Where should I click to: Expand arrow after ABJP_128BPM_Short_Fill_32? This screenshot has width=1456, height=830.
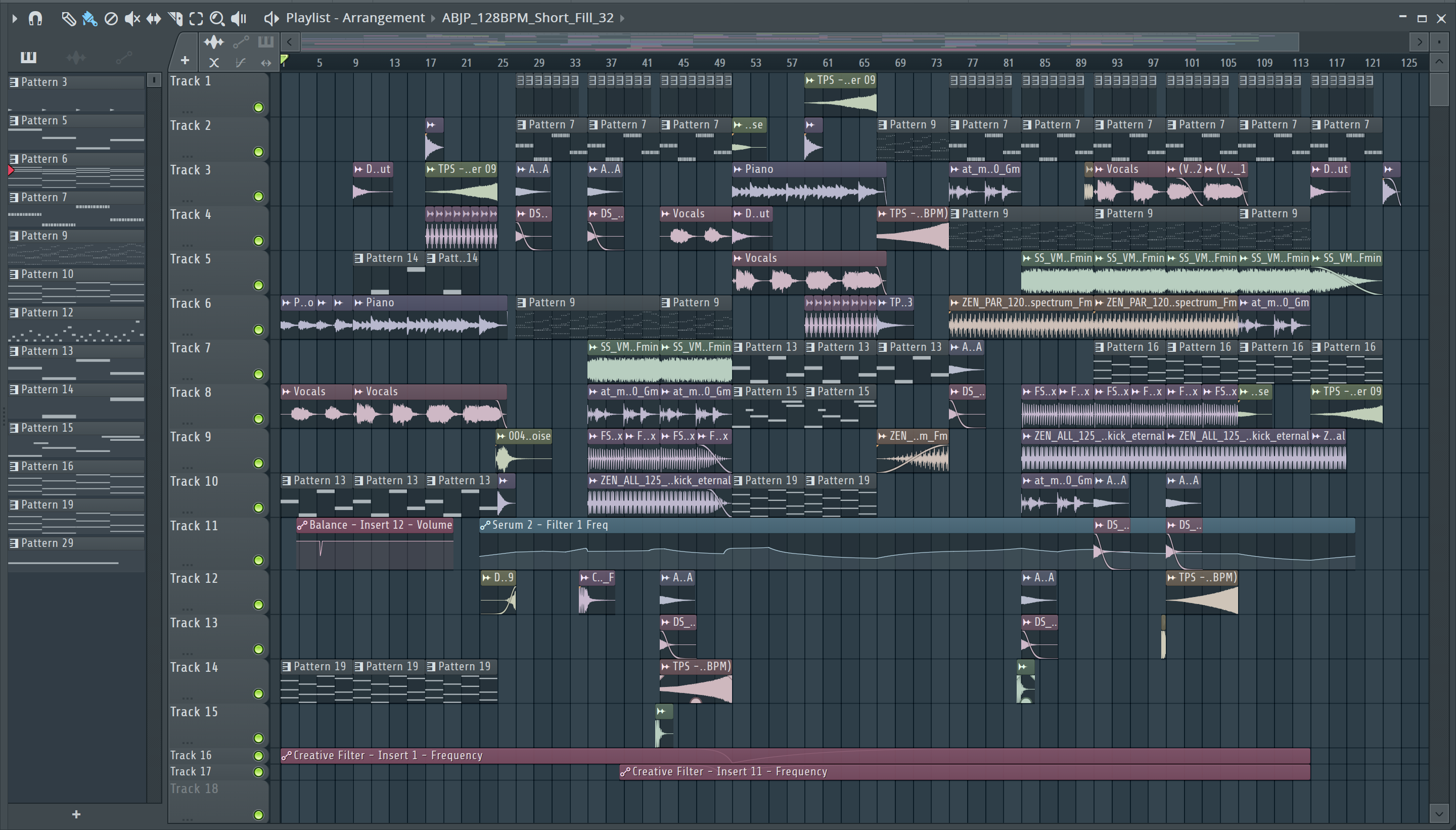point(622,18)
